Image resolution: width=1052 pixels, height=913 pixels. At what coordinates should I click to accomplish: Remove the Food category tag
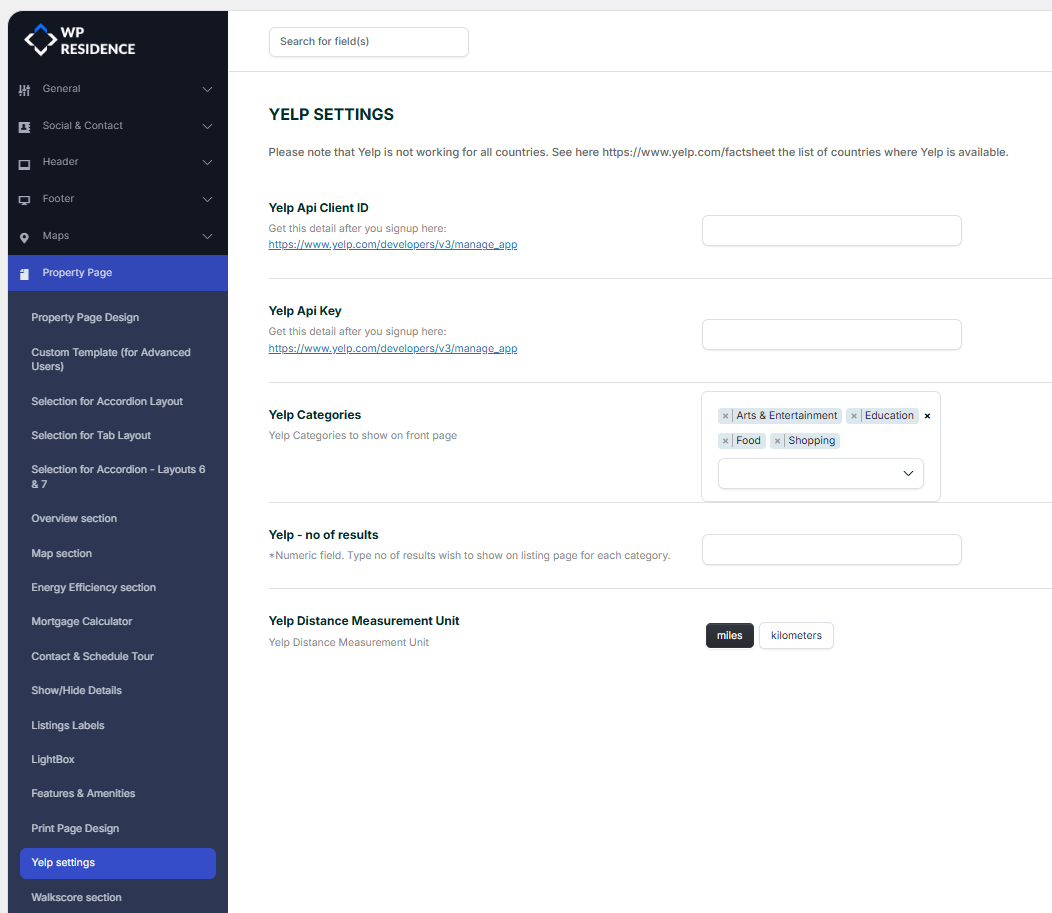pos(725,441)
